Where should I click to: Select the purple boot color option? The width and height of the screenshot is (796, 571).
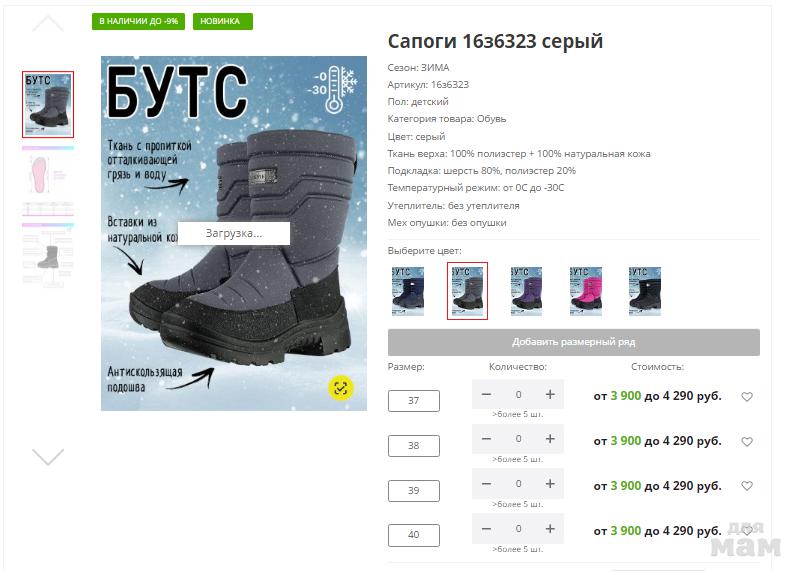coord(526,291)
